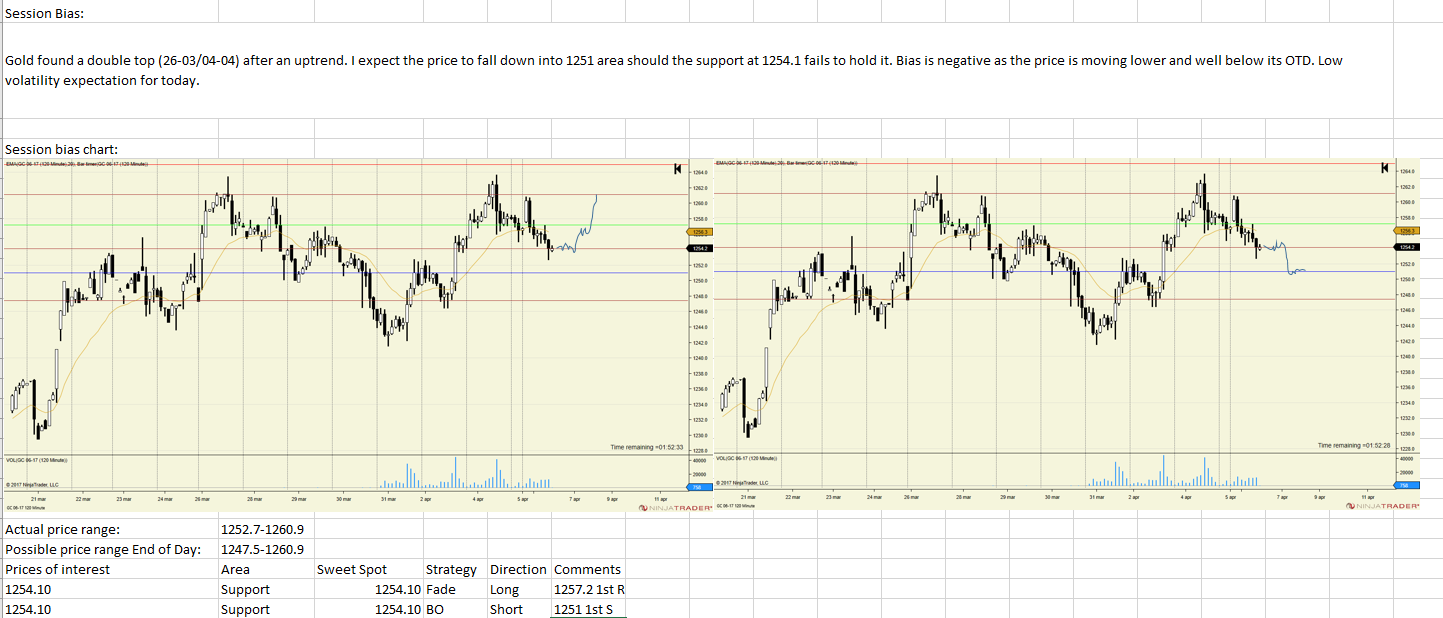Image resolution: width=1443 pixels, height=618 pixels.
Task: Select the 'BO' strategy cell
Action: 455,609
